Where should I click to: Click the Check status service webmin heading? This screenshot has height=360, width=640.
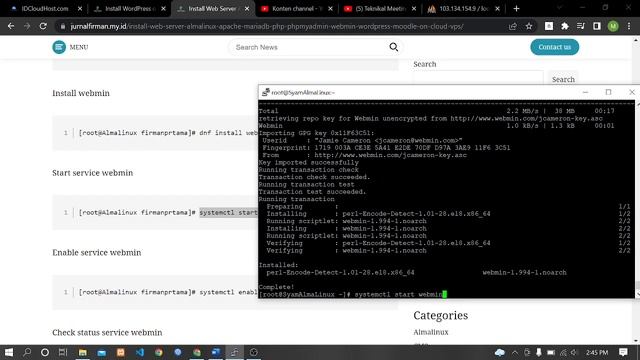[107, 332]
